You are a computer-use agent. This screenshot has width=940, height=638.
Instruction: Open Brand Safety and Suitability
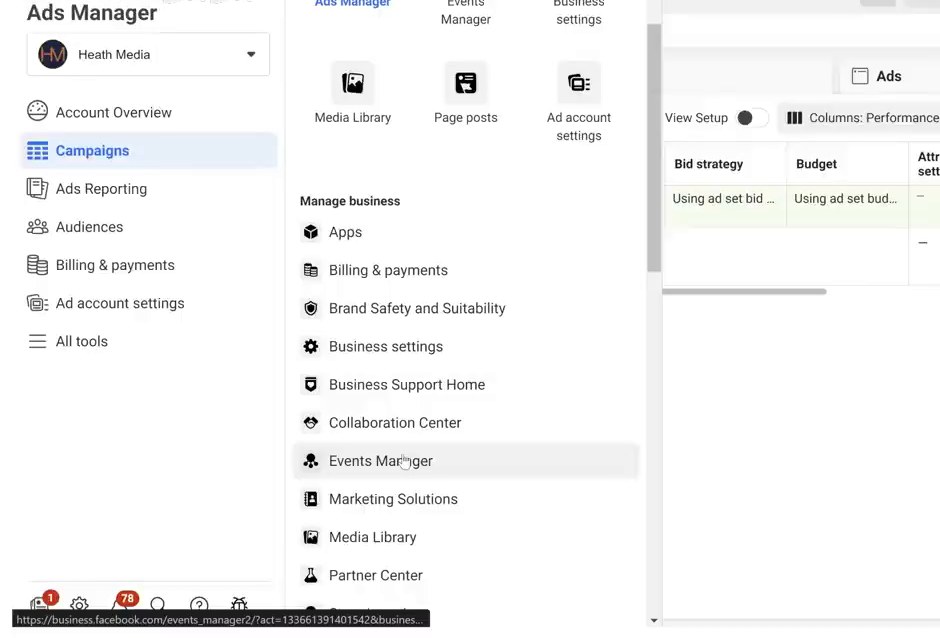[x=402, y=308]
